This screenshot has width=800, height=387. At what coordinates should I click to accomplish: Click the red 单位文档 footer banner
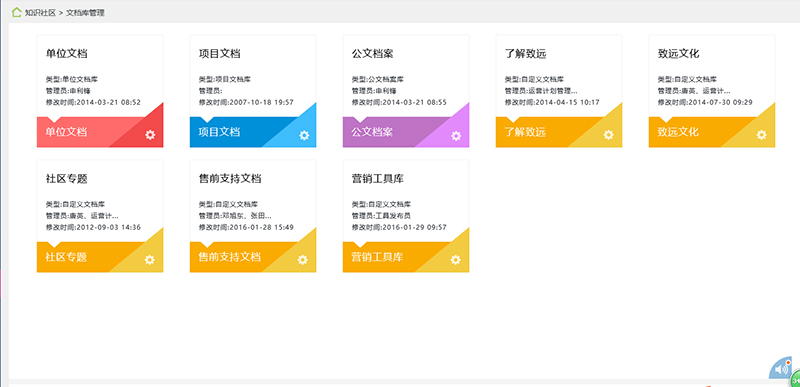pyautogui.click(x=100, y=132)
